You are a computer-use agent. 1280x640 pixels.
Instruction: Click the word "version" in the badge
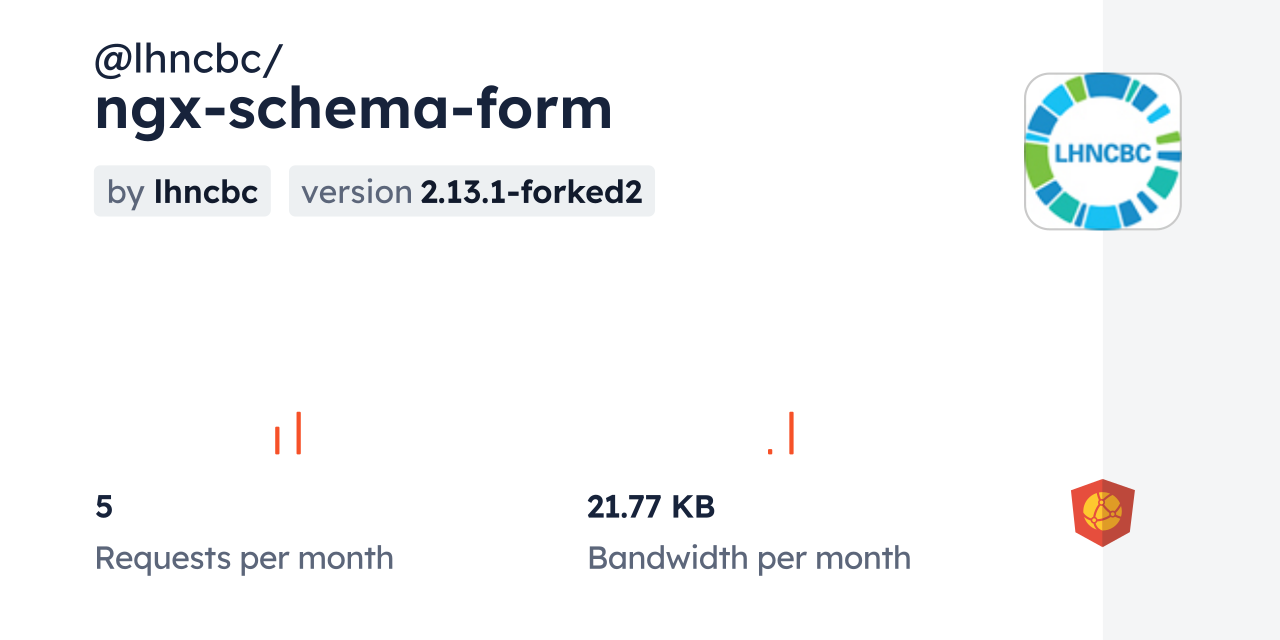pyautogui.click(x=357, y=191)
